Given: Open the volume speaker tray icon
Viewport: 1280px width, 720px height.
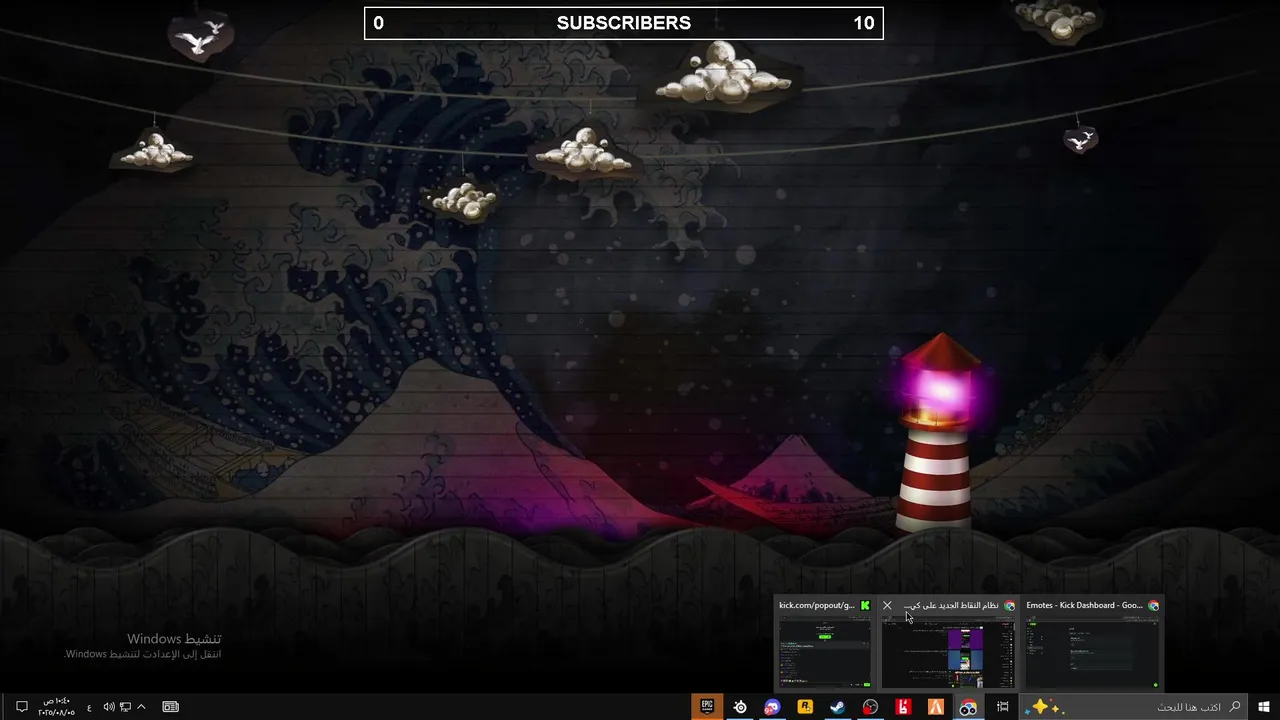Looking at the screenshot, I should pos(109,707).
